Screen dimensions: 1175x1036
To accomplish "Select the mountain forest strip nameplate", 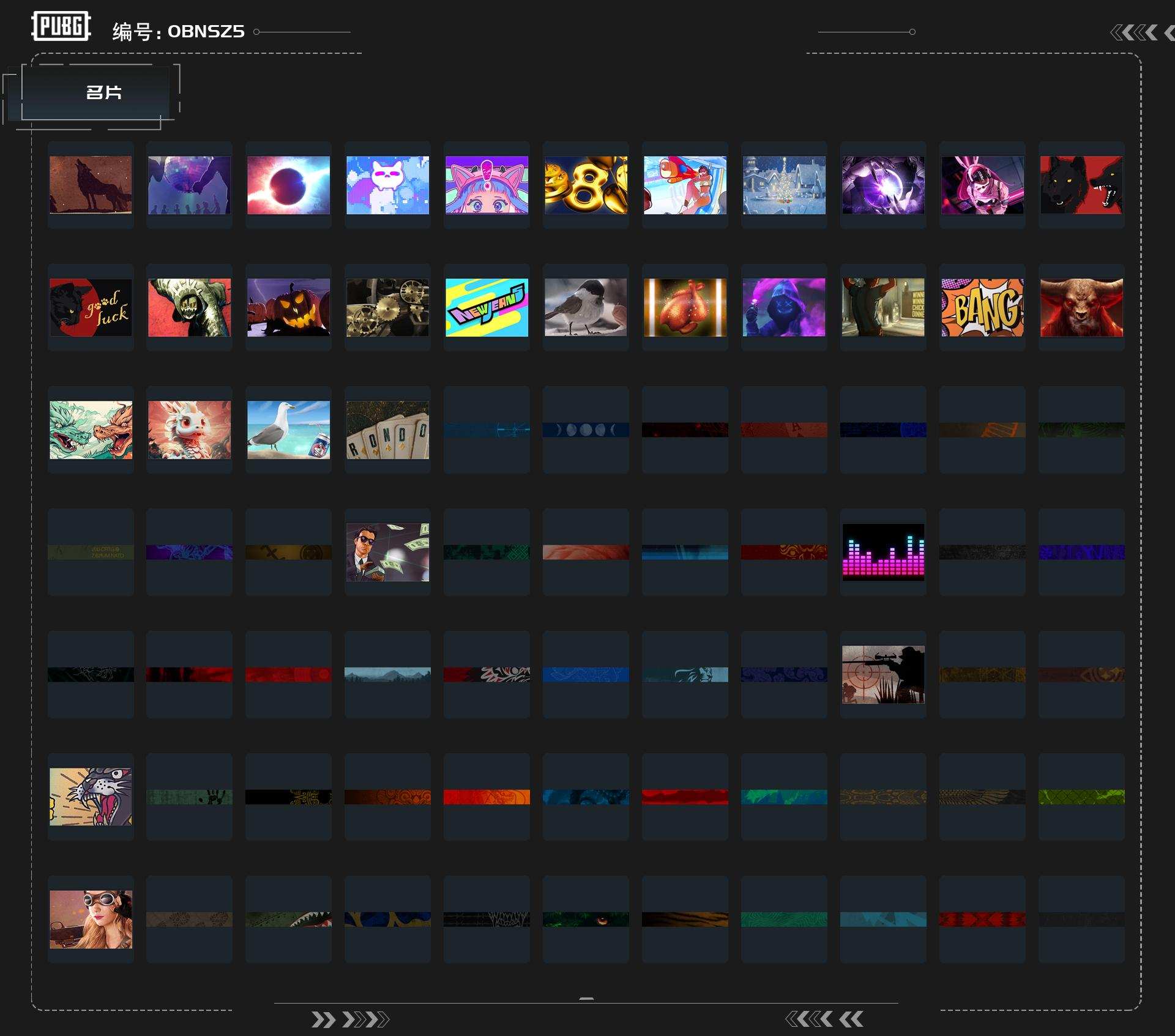I will click(387, 674).
